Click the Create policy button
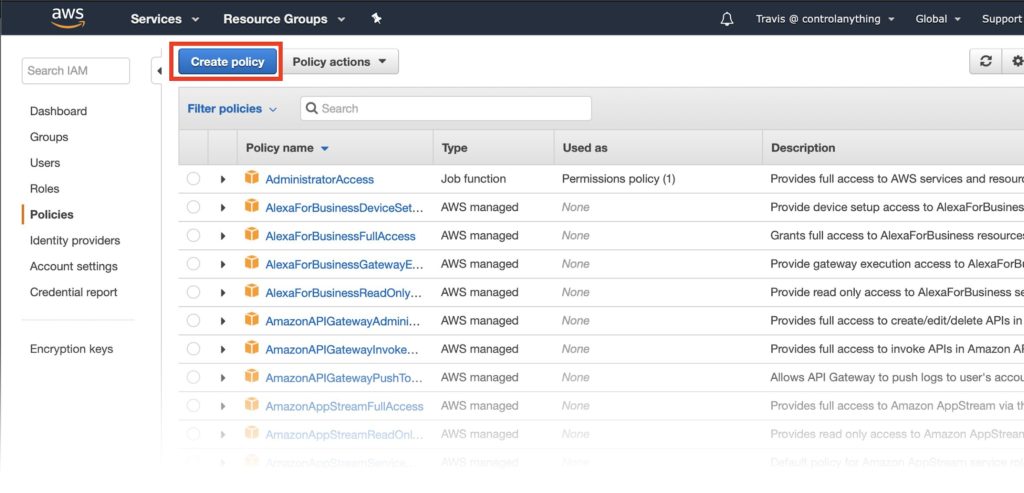This screenshot has height=493, width=1024. coord(227,61)
